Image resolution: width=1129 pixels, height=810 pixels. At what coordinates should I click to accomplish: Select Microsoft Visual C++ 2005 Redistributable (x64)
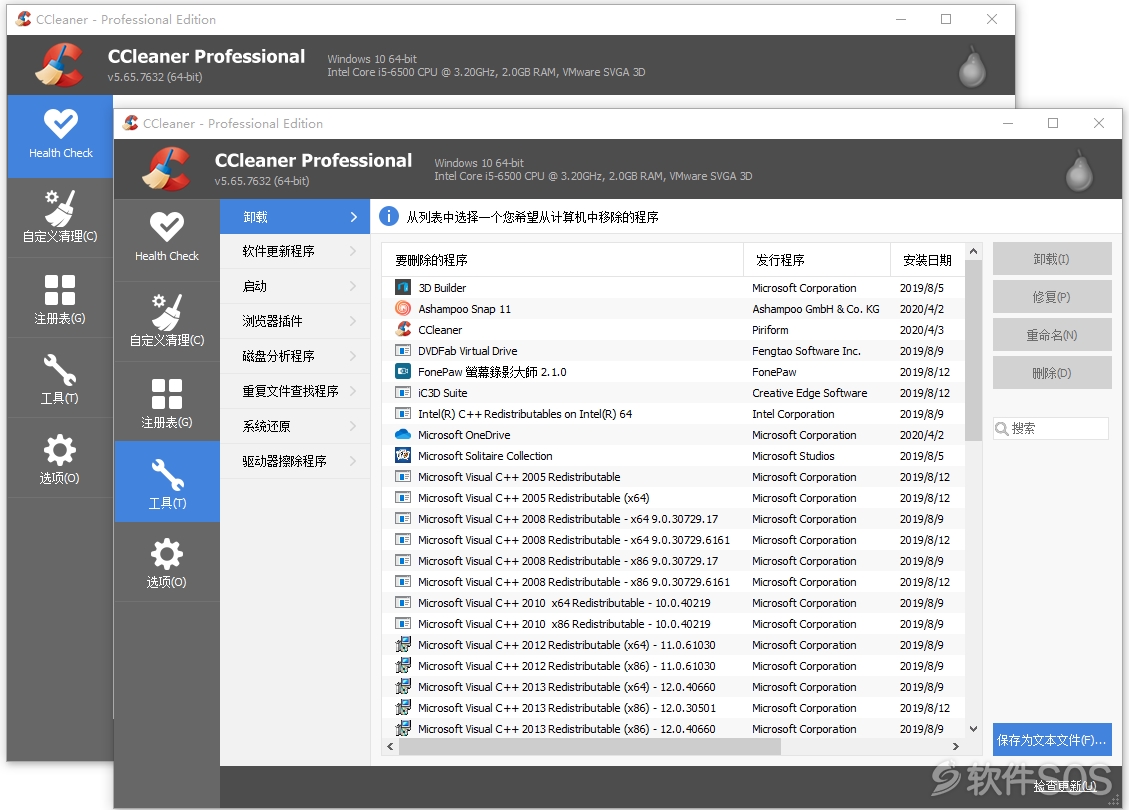pyautogui.click(x=673, y=498)
